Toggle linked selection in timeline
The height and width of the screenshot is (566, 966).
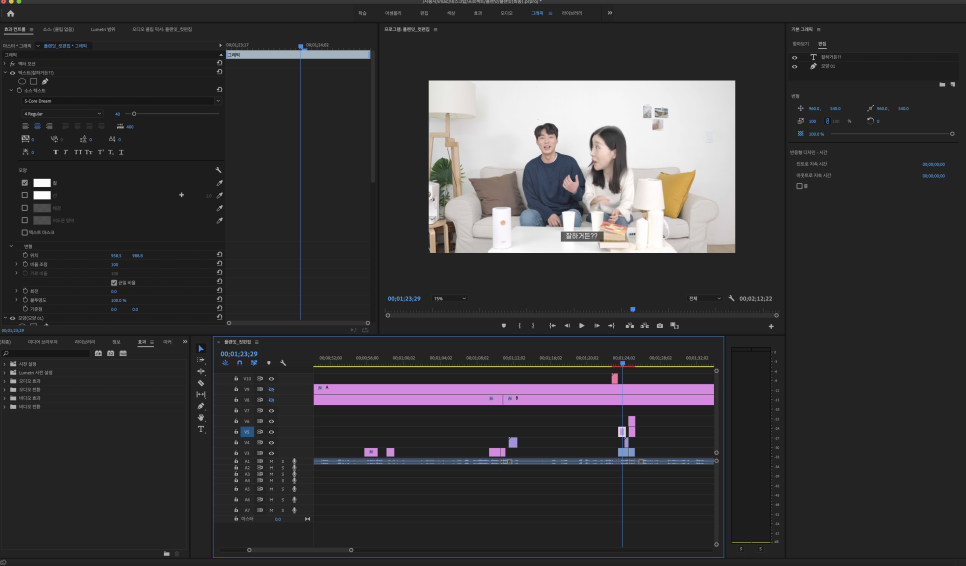pos(254,363)
